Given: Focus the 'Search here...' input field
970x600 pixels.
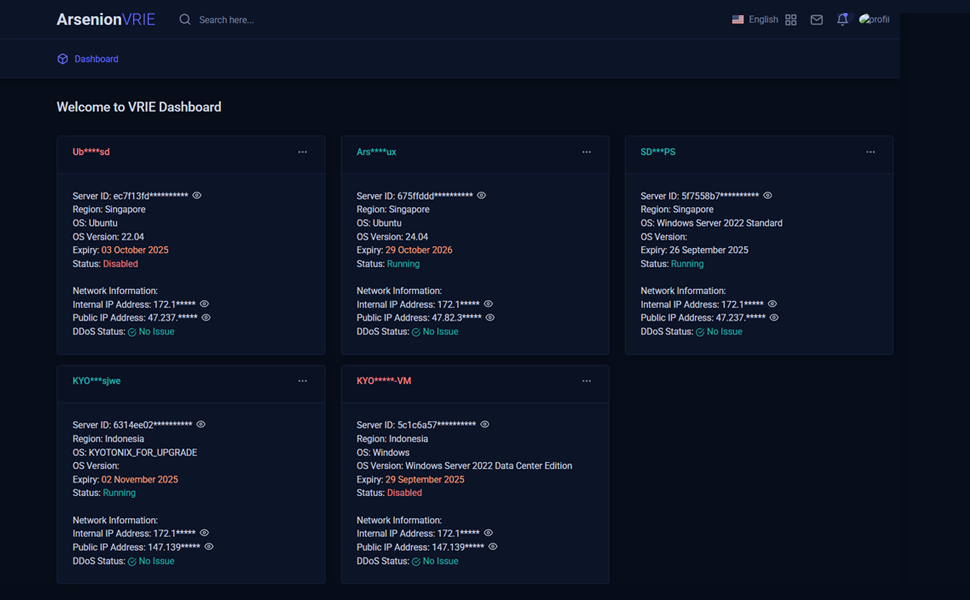Looking at the screenshot, I should click(260, 20).
